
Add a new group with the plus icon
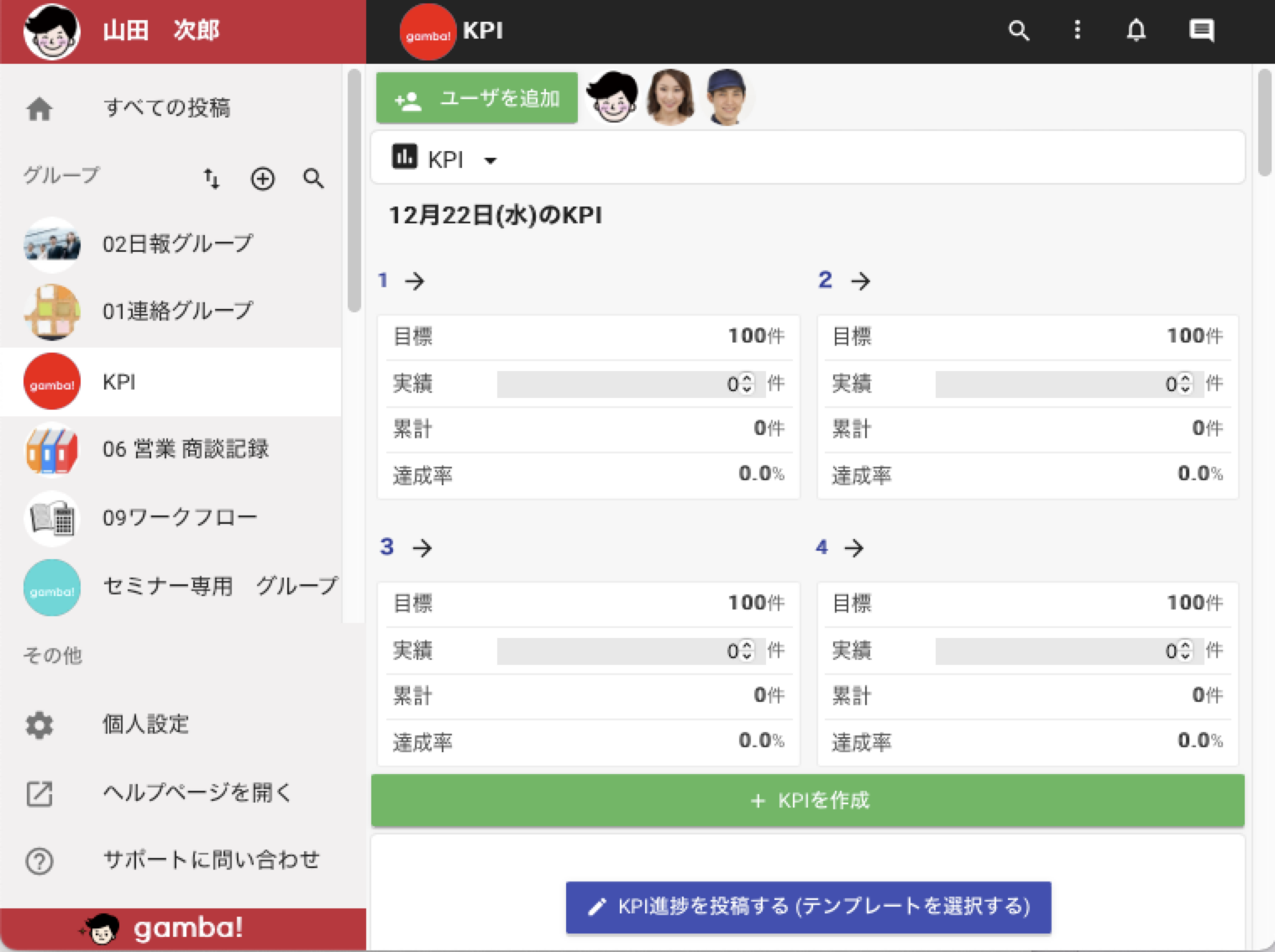263,178
